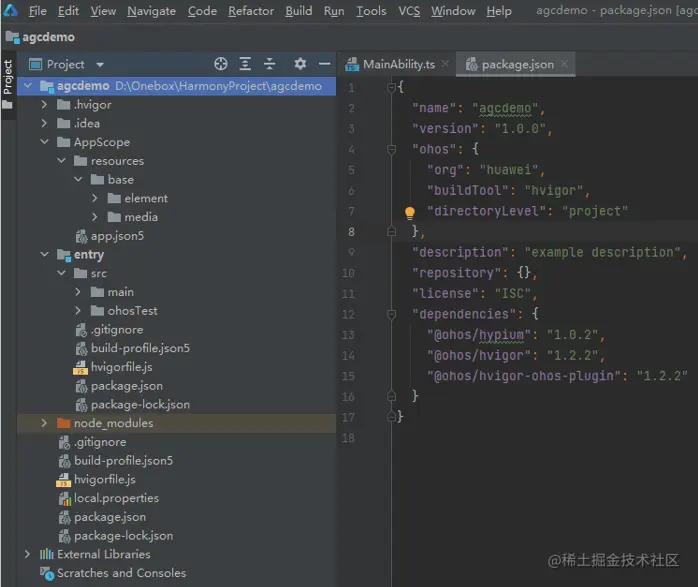This screenshot has width=698, height=587.
Task: Click the Scratches and Consoles icon
Action: click(47, 573)
